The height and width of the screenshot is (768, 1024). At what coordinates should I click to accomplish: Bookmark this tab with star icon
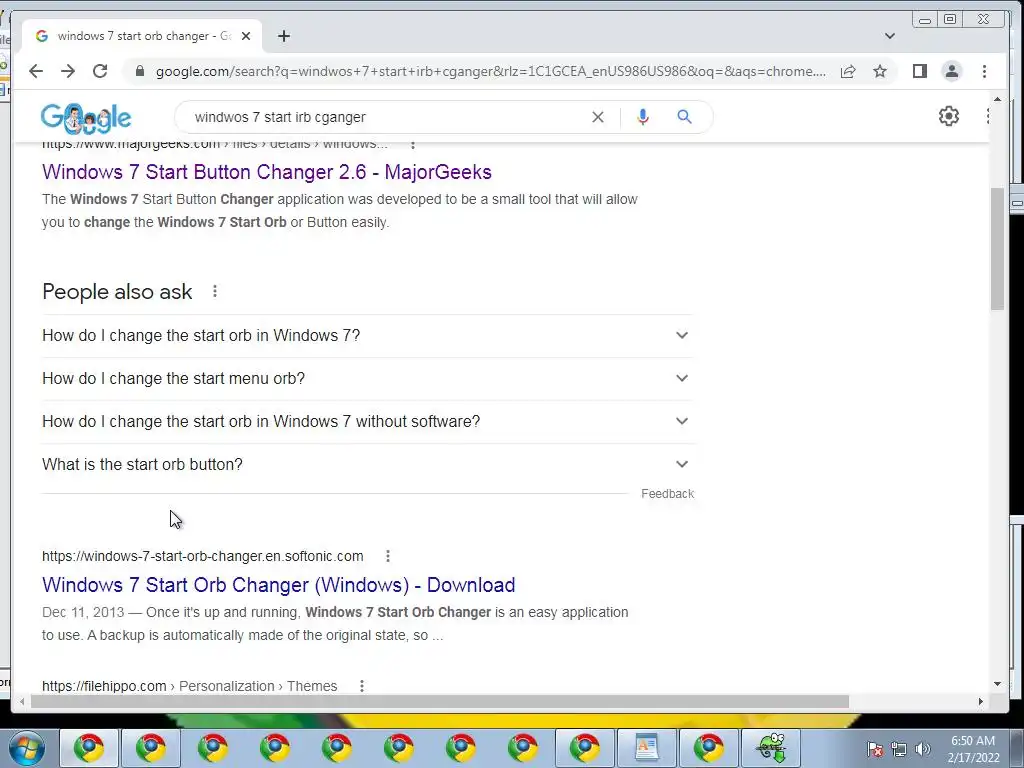pyautogui.click(x=880, y=71)
